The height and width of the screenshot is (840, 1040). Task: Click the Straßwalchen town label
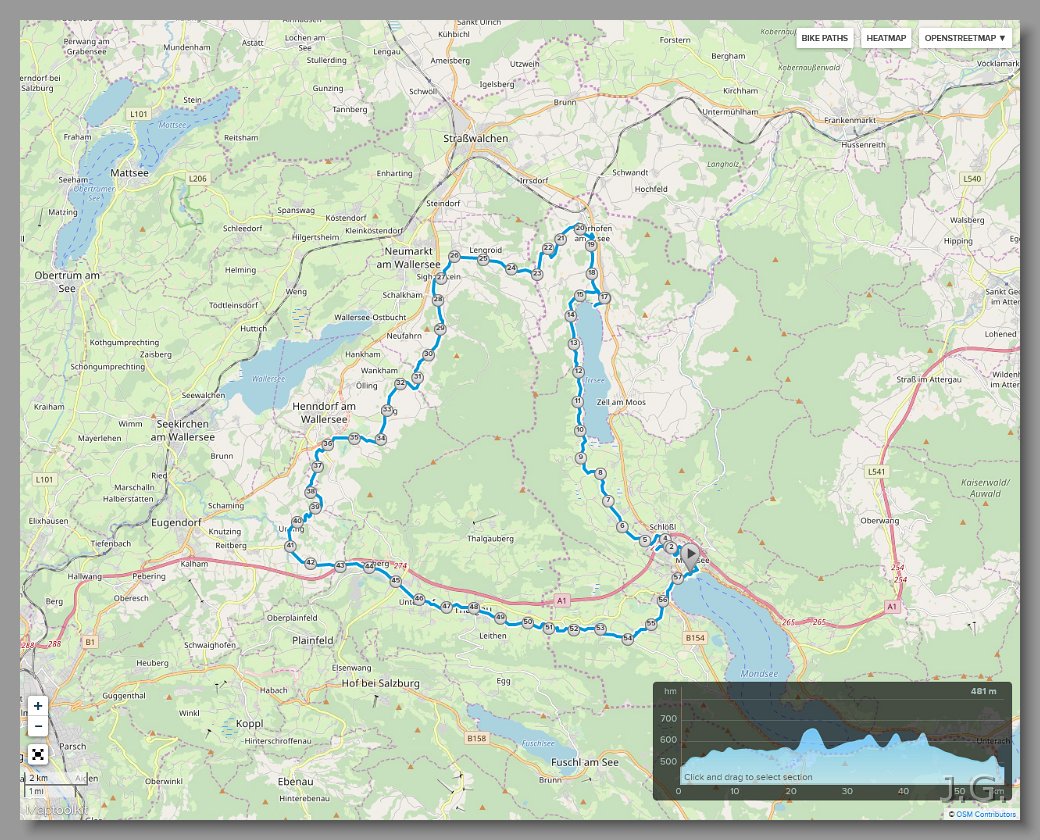tap(476, 138)
